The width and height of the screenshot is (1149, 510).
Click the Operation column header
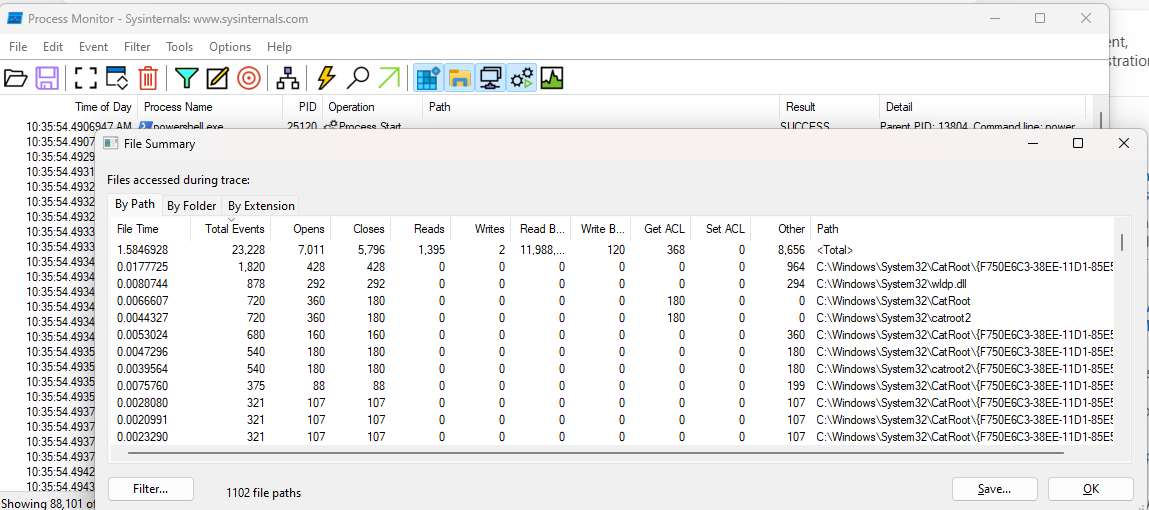point(372,107)
